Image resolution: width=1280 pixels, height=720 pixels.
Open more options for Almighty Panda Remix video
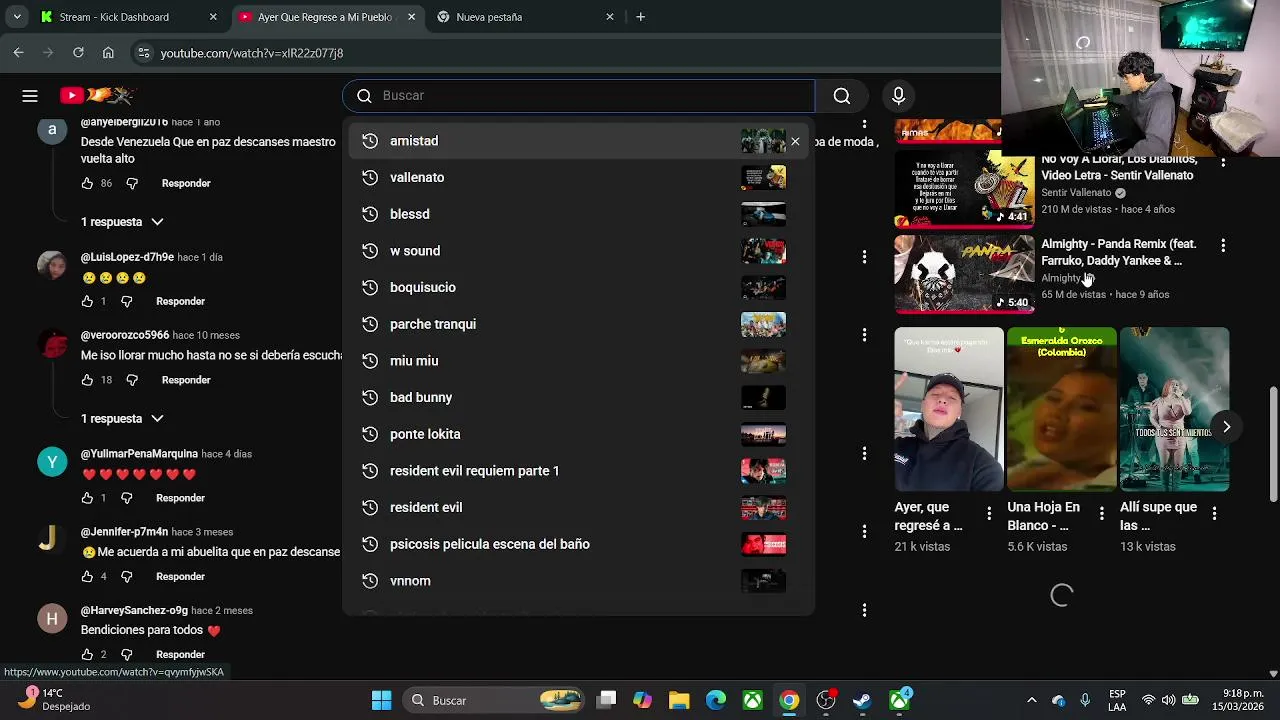pos(1222,245)
